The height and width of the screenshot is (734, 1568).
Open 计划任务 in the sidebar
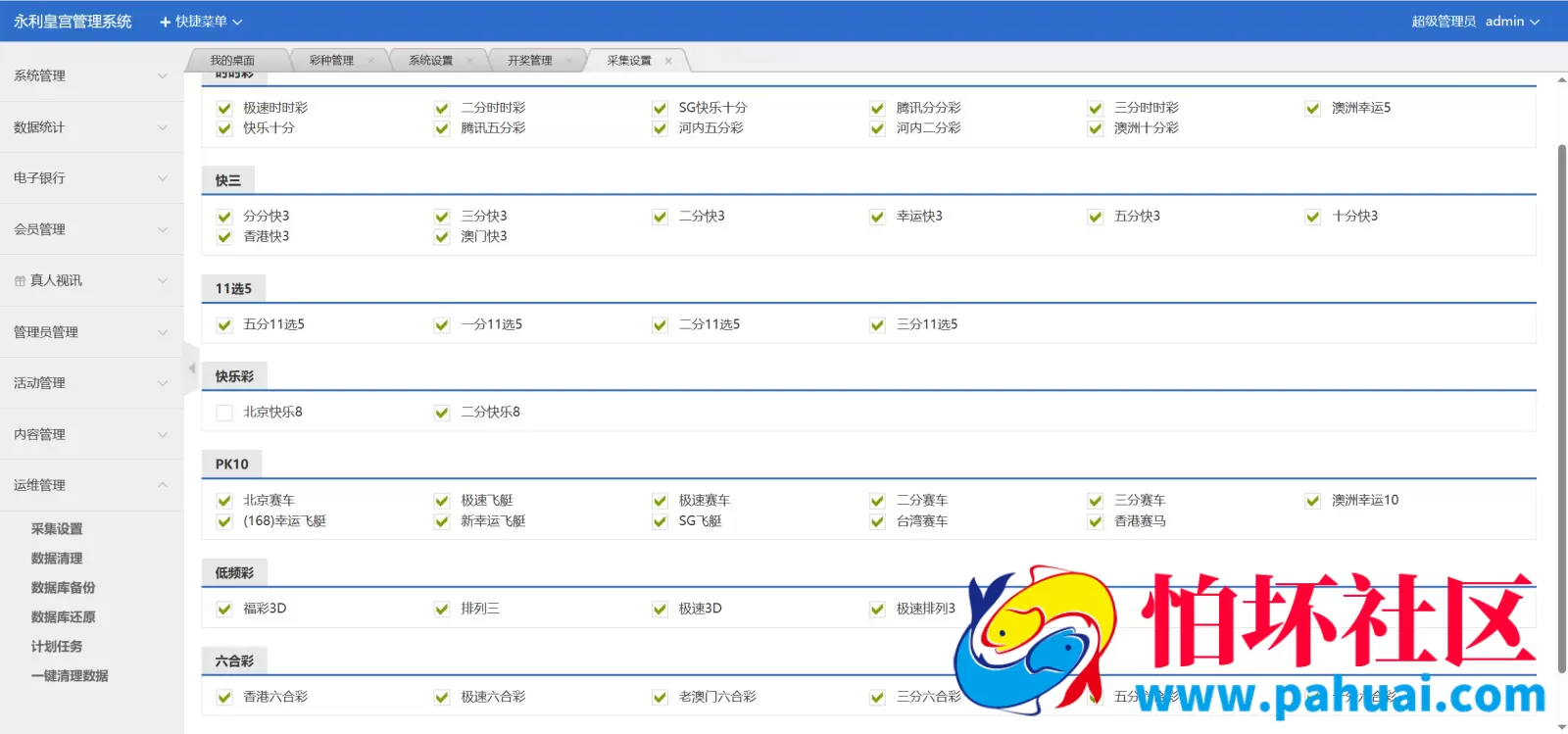57,647
